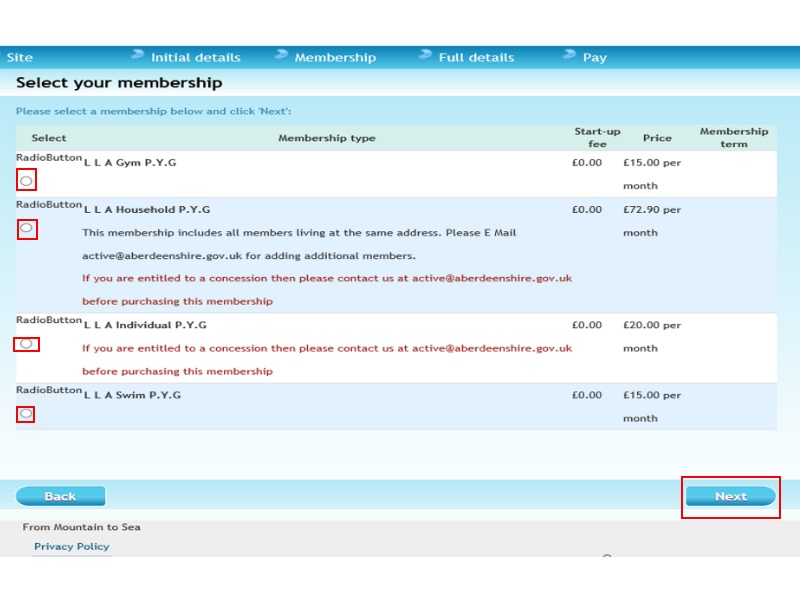Viewport: 800px width, 600px height.
Task: Pick the L L A Individual P.Y.G radio button
Action: pos(26,344)
